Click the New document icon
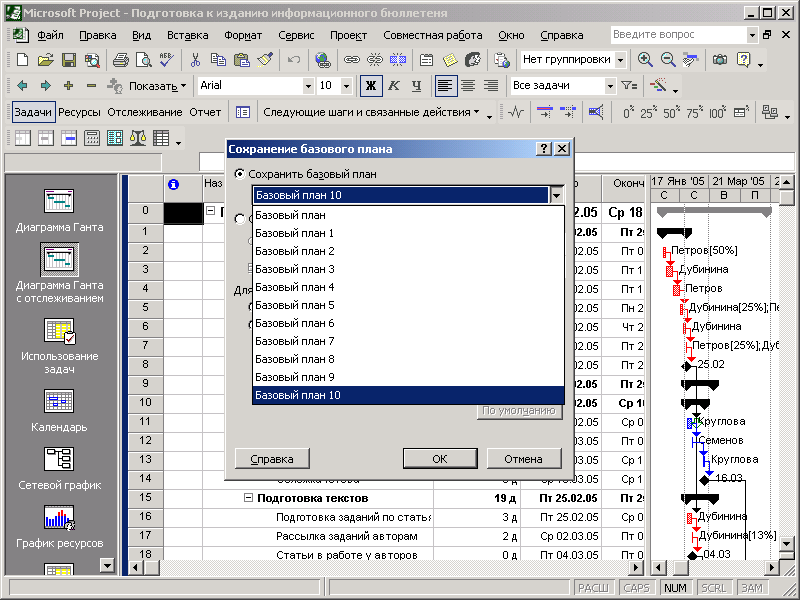The image size is (800, 600). 22,60
